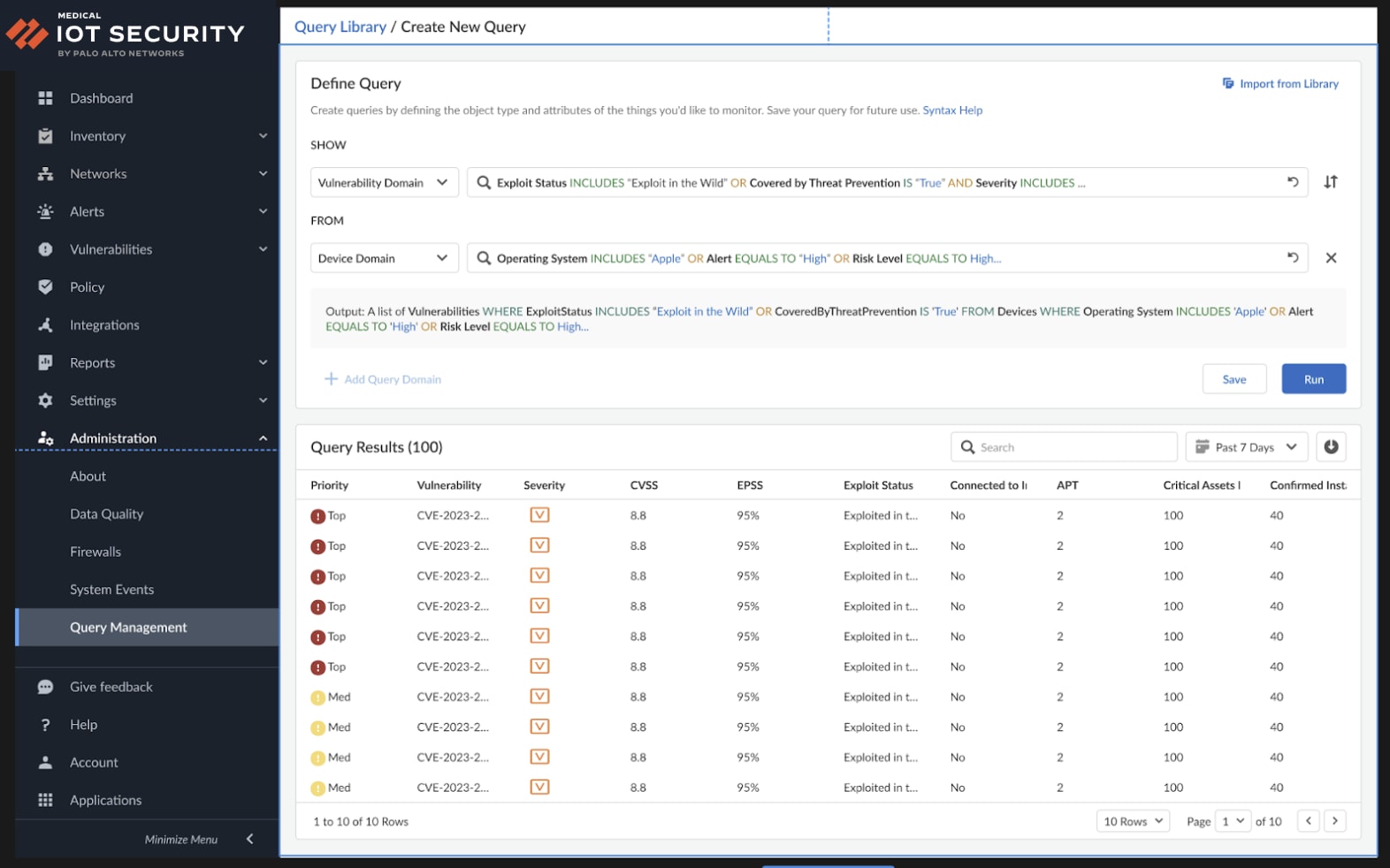The height and width of the screenshot is (868, 1390).
Task: Sort by the CVSS column header
Action: click(x=644, y=485)
